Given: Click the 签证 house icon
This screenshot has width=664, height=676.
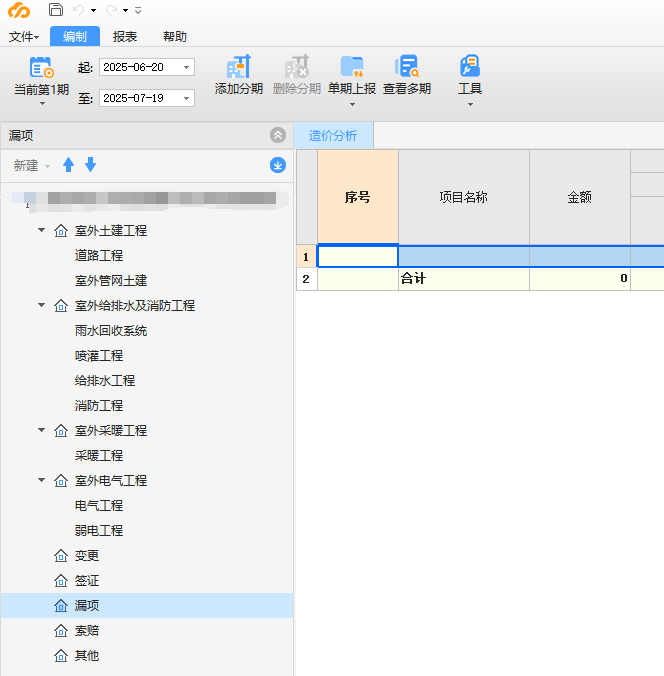Looking at the screenshot, I should click(x=61, y=581).
